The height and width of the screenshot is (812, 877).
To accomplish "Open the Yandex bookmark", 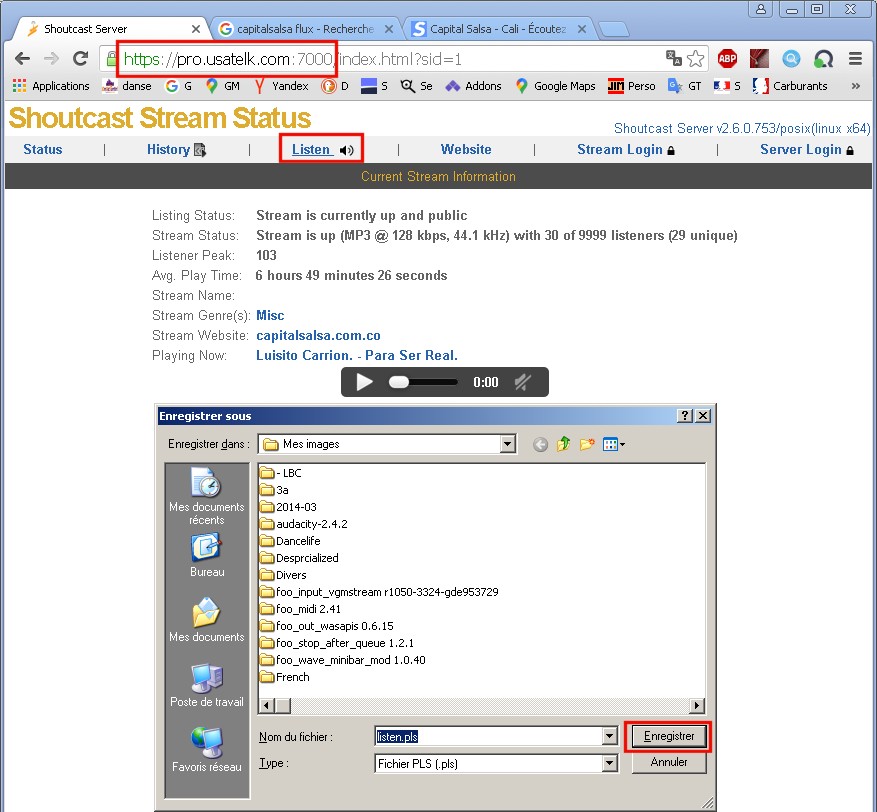I will [x=281, y=86].
